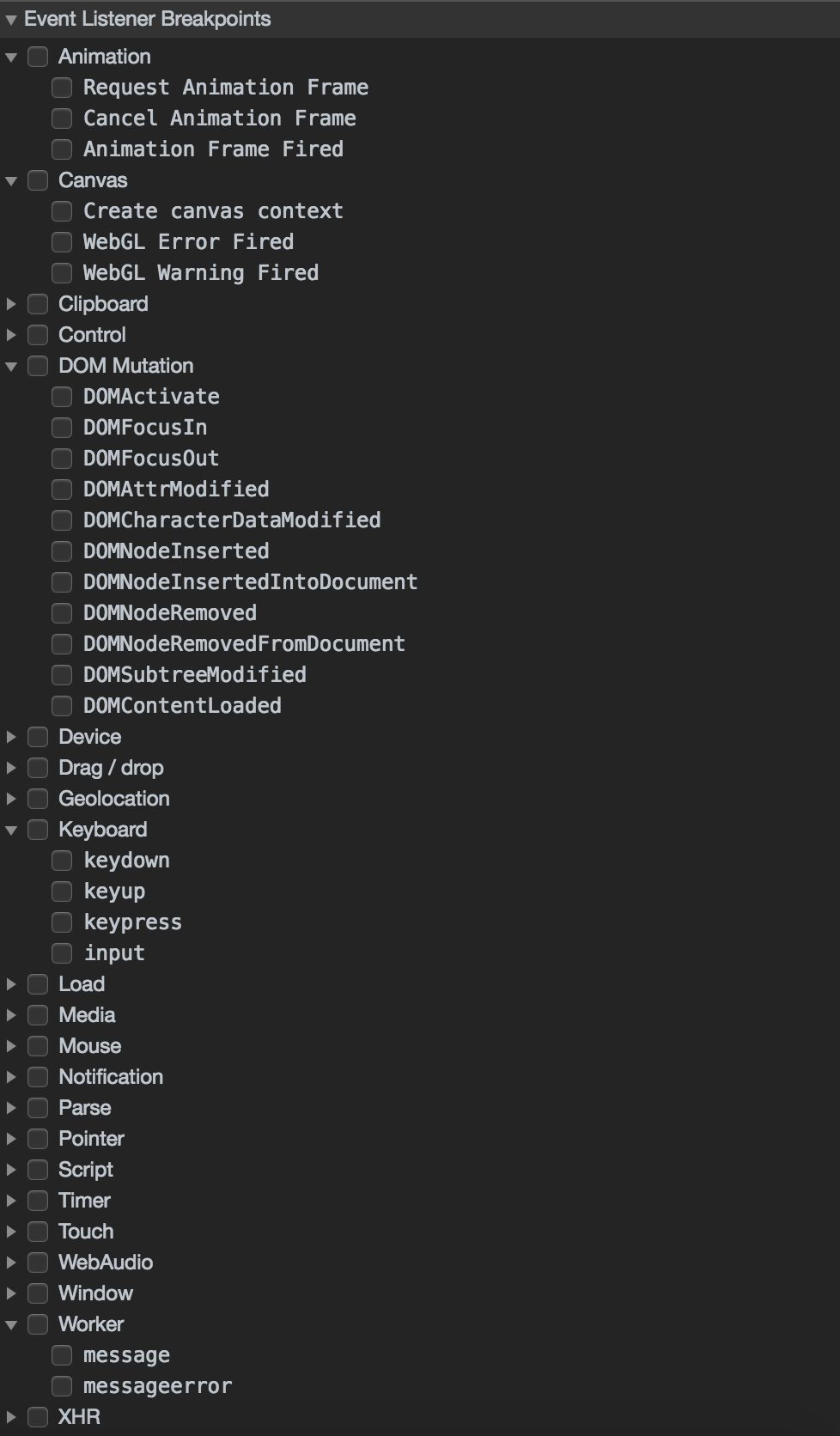Screen dimensions: 840x1436
Task: Expand the Timer category
Action: (x=11, y=1201)
